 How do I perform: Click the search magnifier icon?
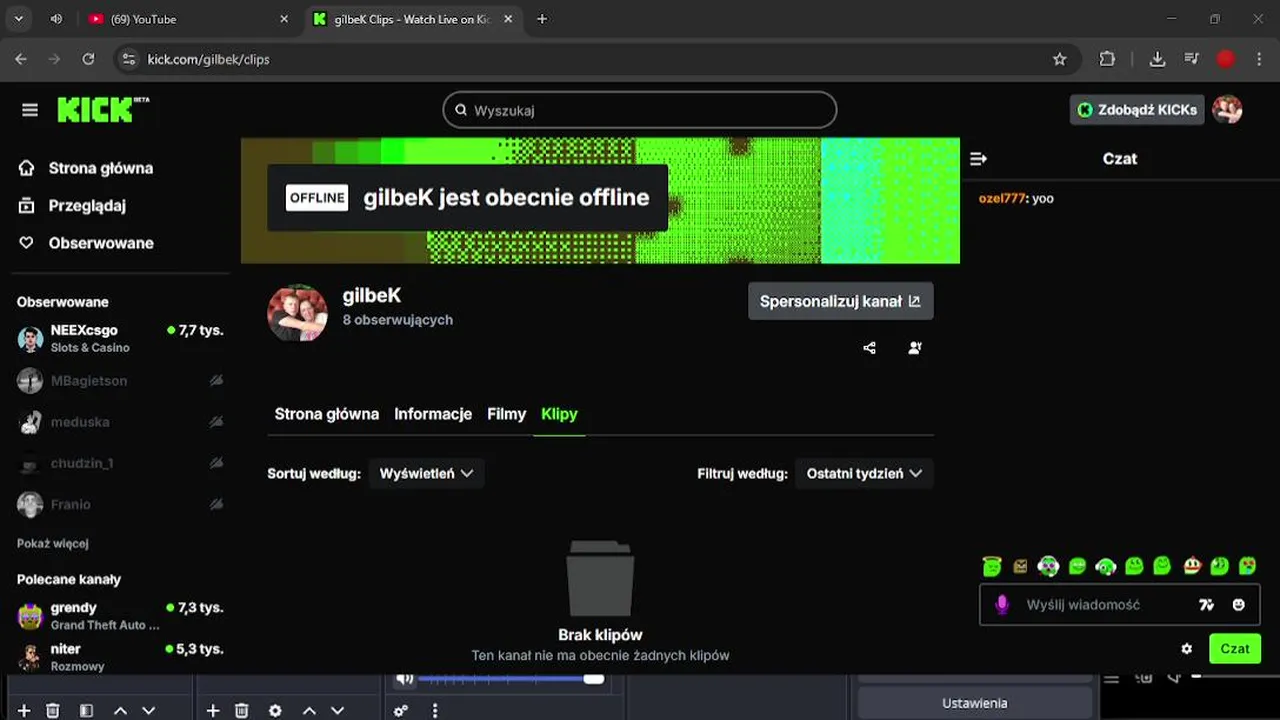(x=461, y=110)
